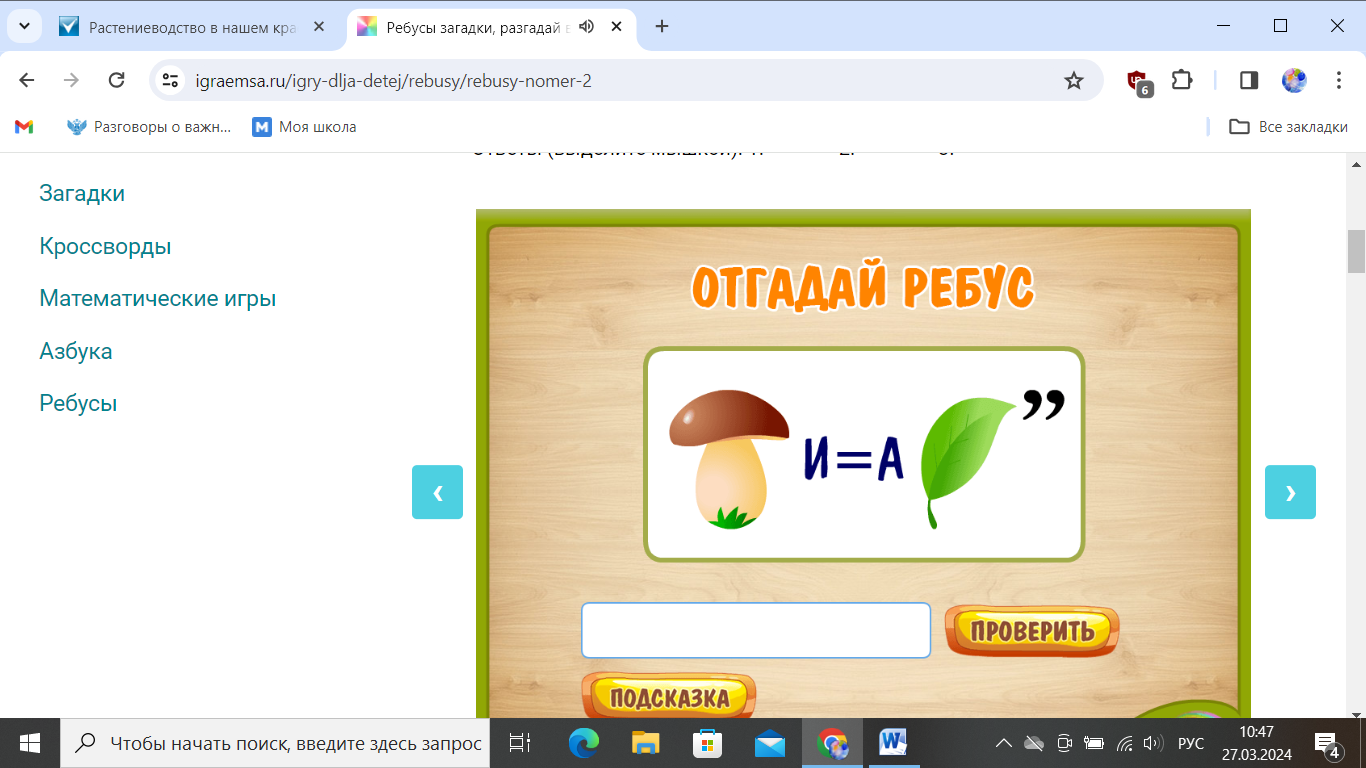
Task: Open the Загадки sidebar link
Action: point(82,193)
